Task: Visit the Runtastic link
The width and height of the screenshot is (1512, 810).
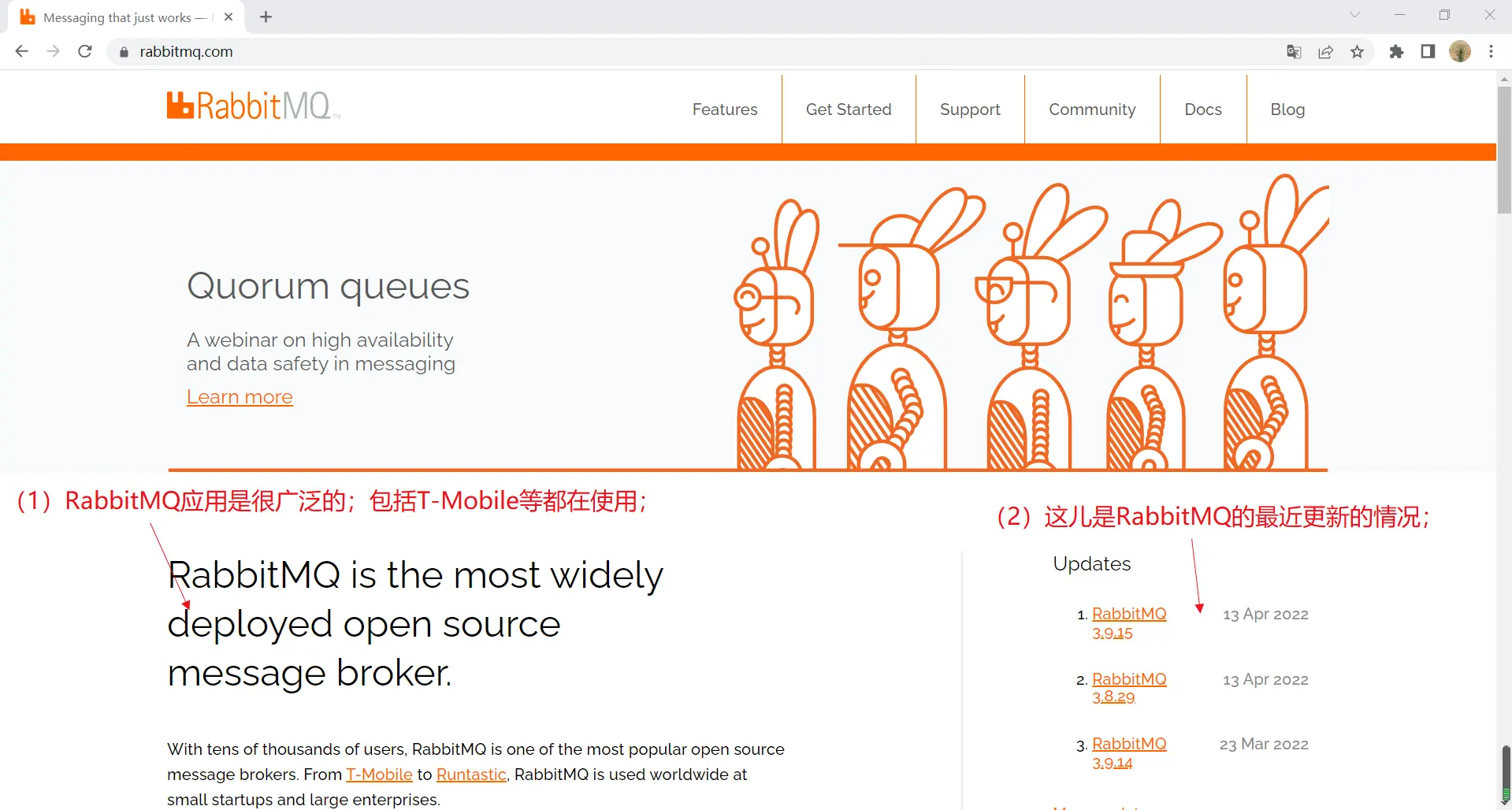Action: [471, 775]
